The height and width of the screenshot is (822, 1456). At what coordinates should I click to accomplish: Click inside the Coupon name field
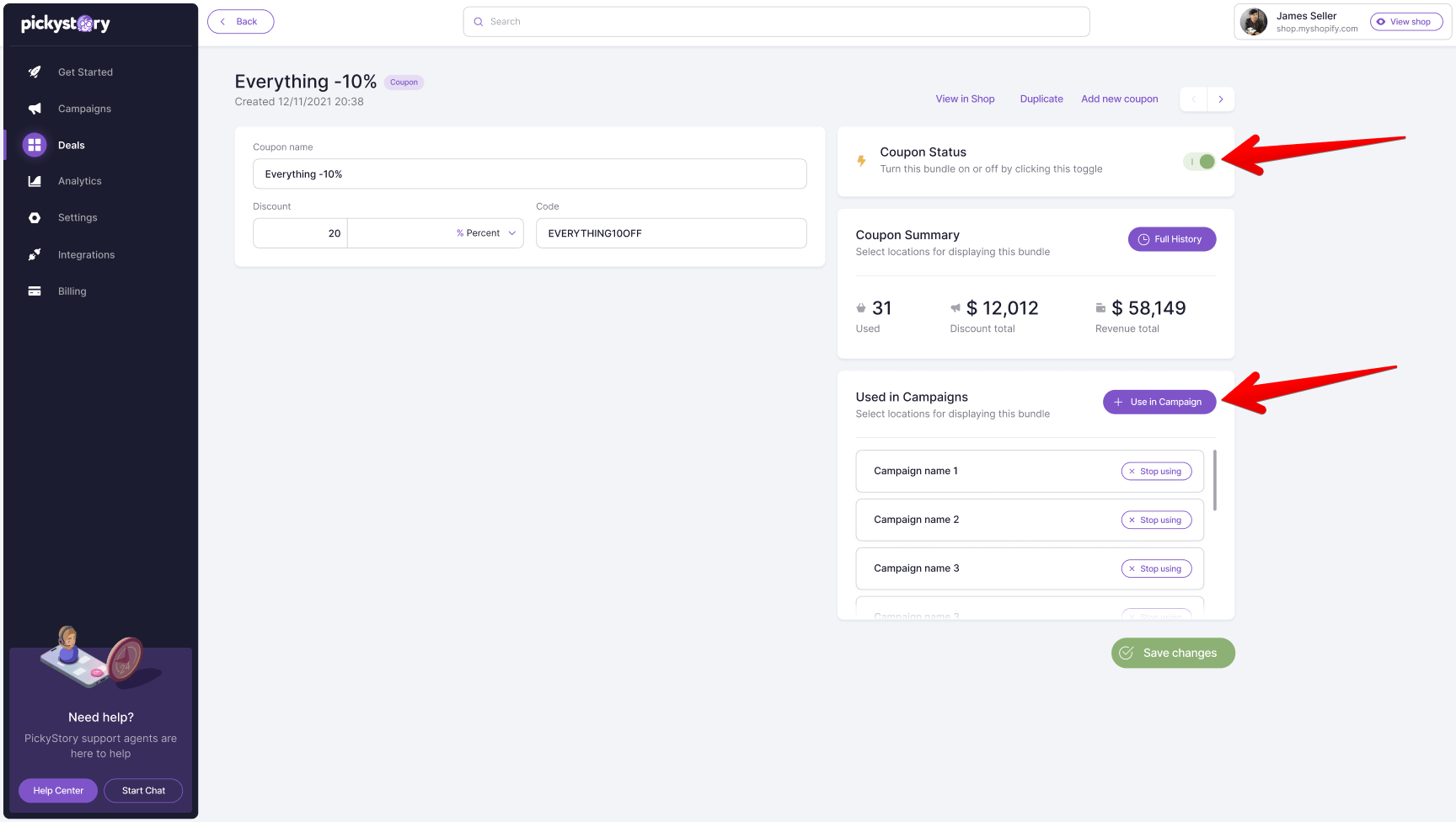point(529,173)
